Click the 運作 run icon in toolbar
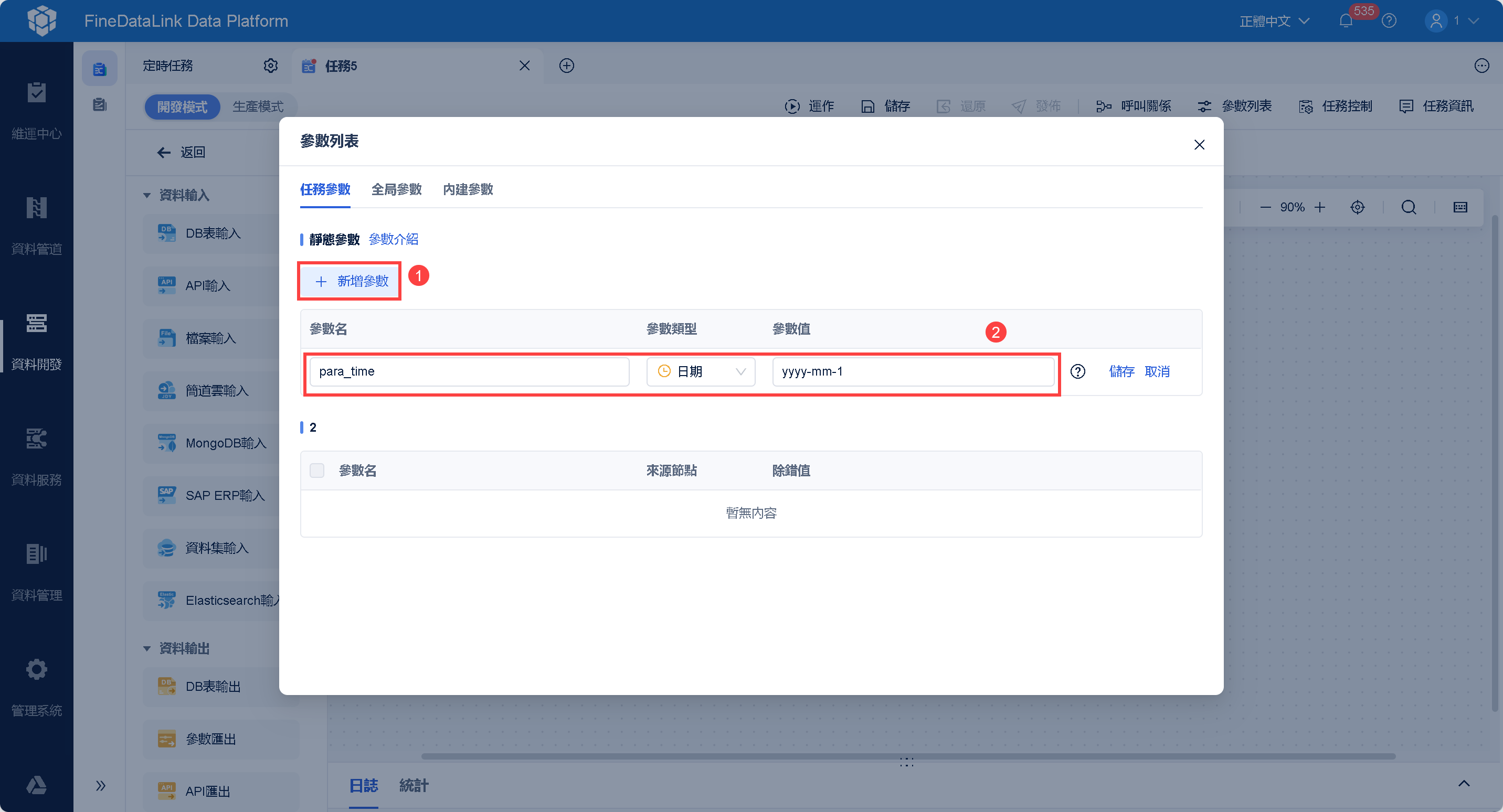This screenshot has height=812, width=1503. (x=792, y=106)
